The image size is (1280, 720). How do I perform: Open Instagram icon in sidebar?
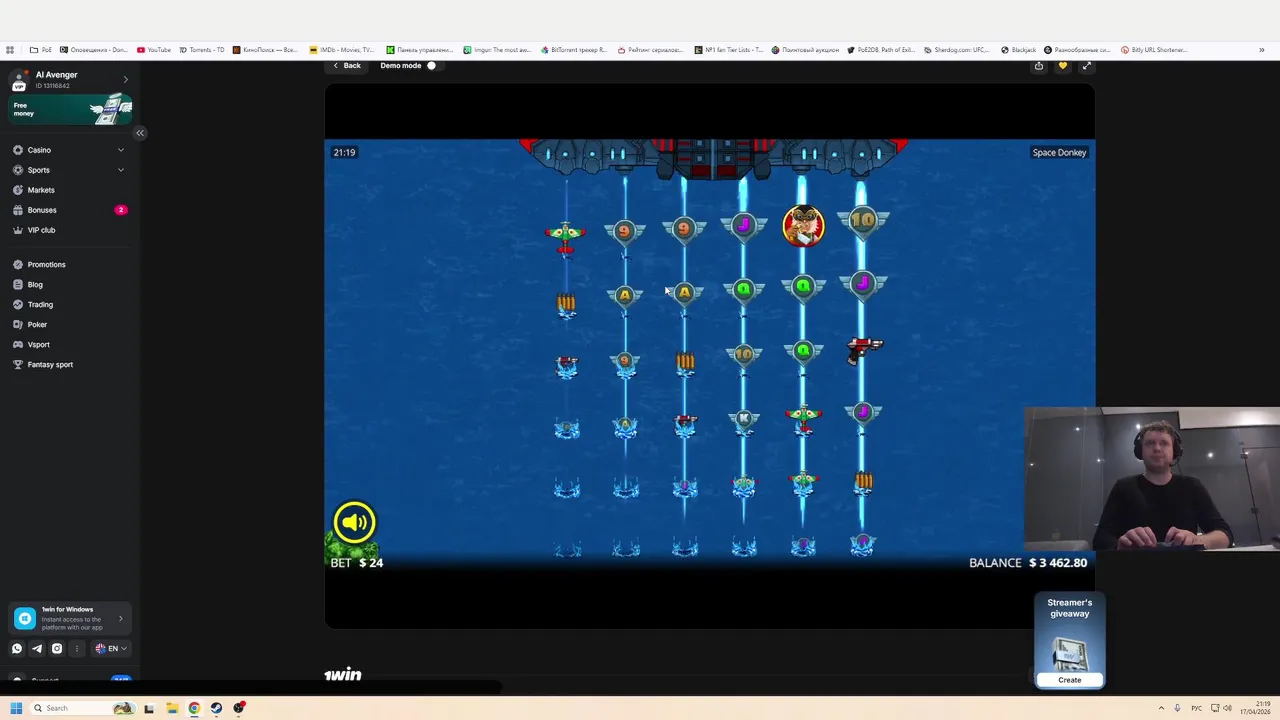pyautogui.click(x=57, y=648)
